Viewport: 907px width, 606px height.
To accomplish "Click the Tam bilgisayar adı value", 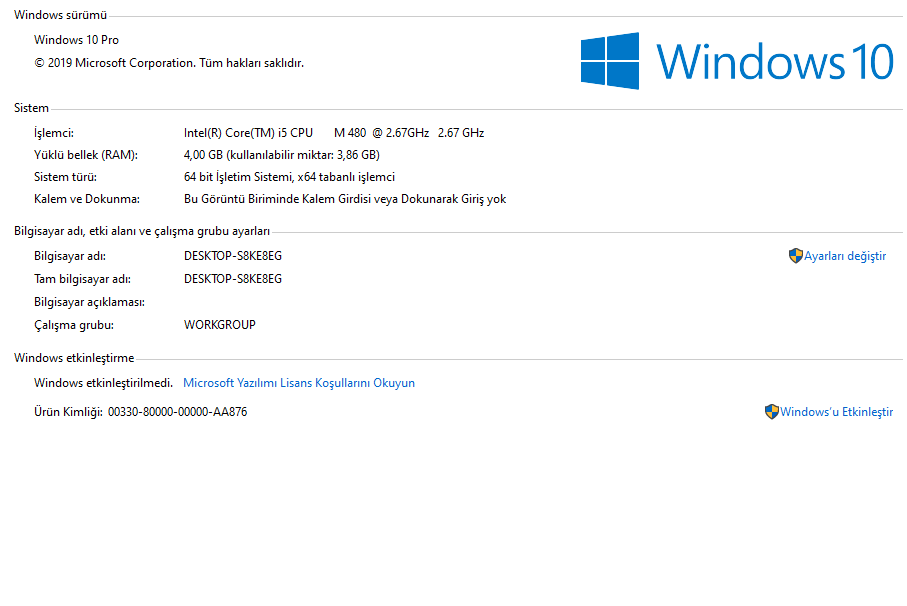I will pyautogui.click(x=232, y=279).
